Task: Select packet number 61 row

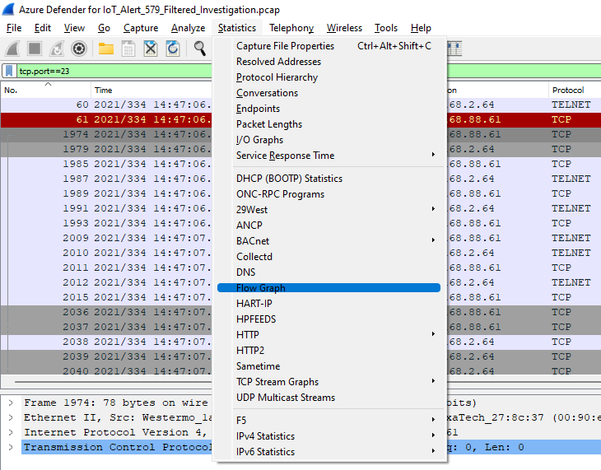Action: tap(106, 120)
